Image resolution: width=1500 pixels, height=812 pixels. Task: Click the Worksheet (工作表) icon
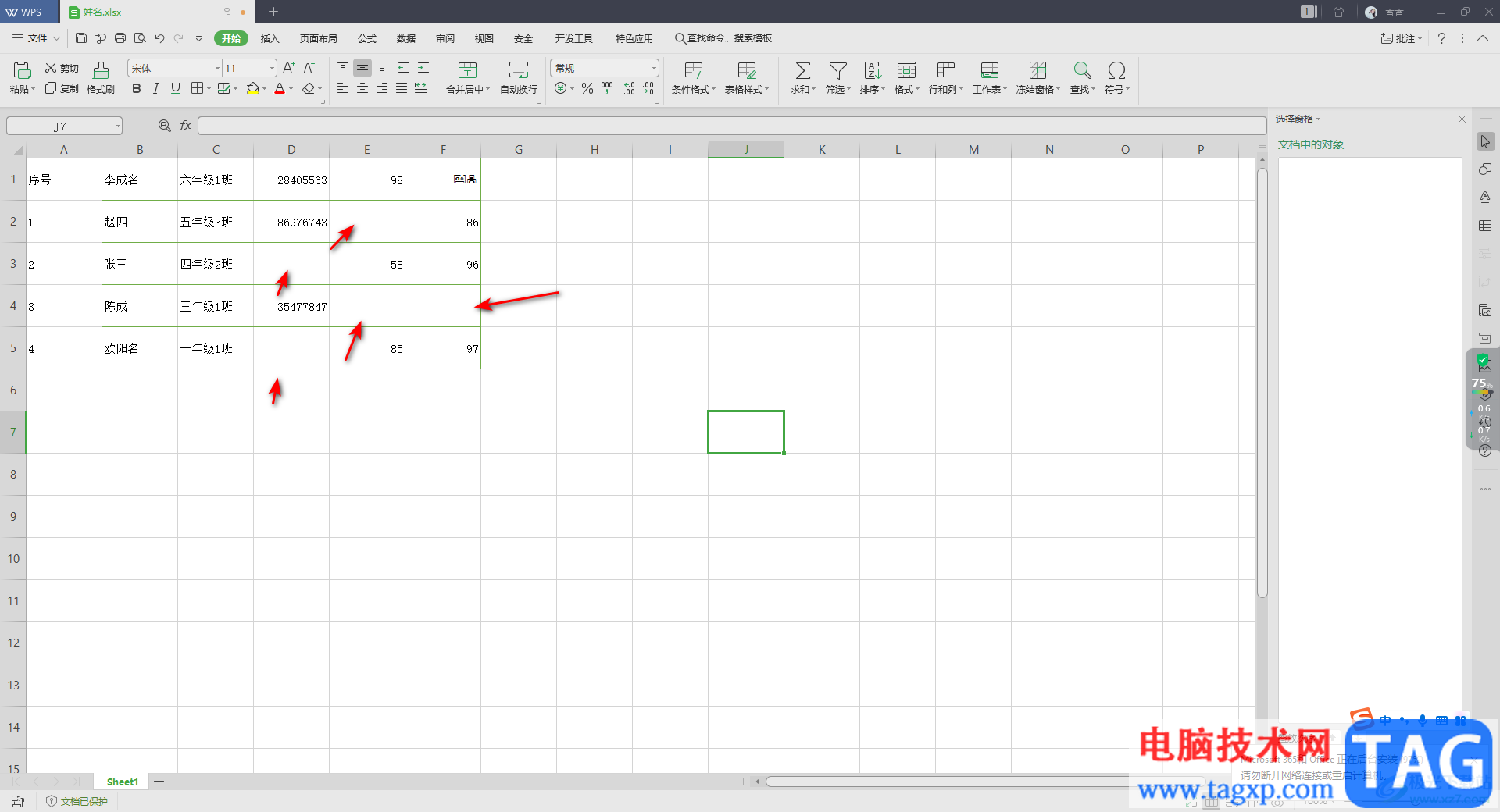click(x=989, y=71)
